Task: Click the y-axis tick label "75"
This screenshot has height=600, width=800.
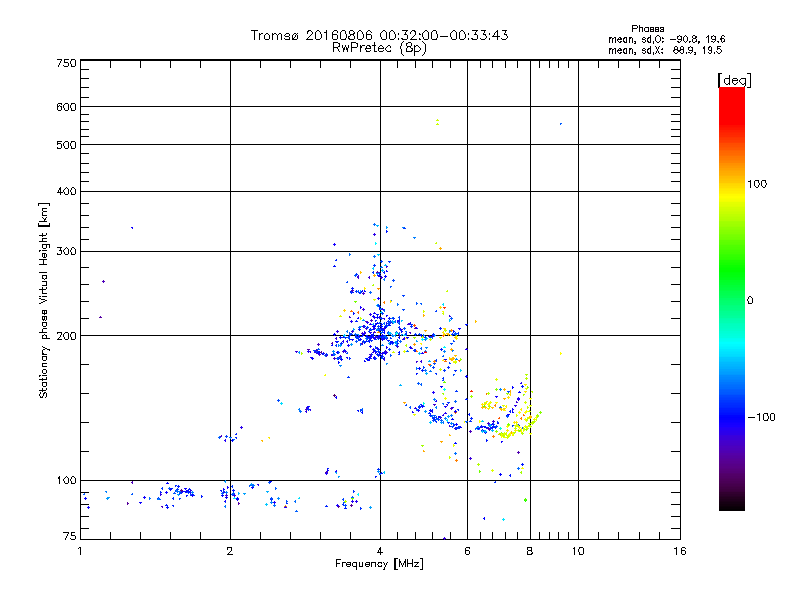Action: (70, 536)
